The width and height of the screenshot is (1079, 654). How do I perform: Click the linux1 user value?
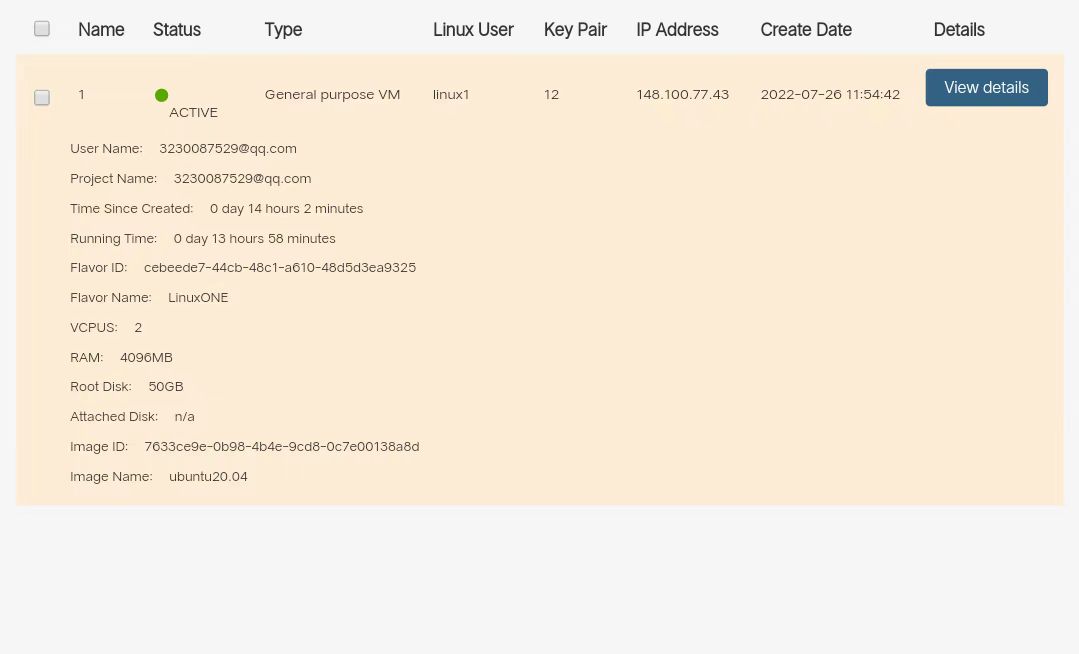click(x=451, y=94)
